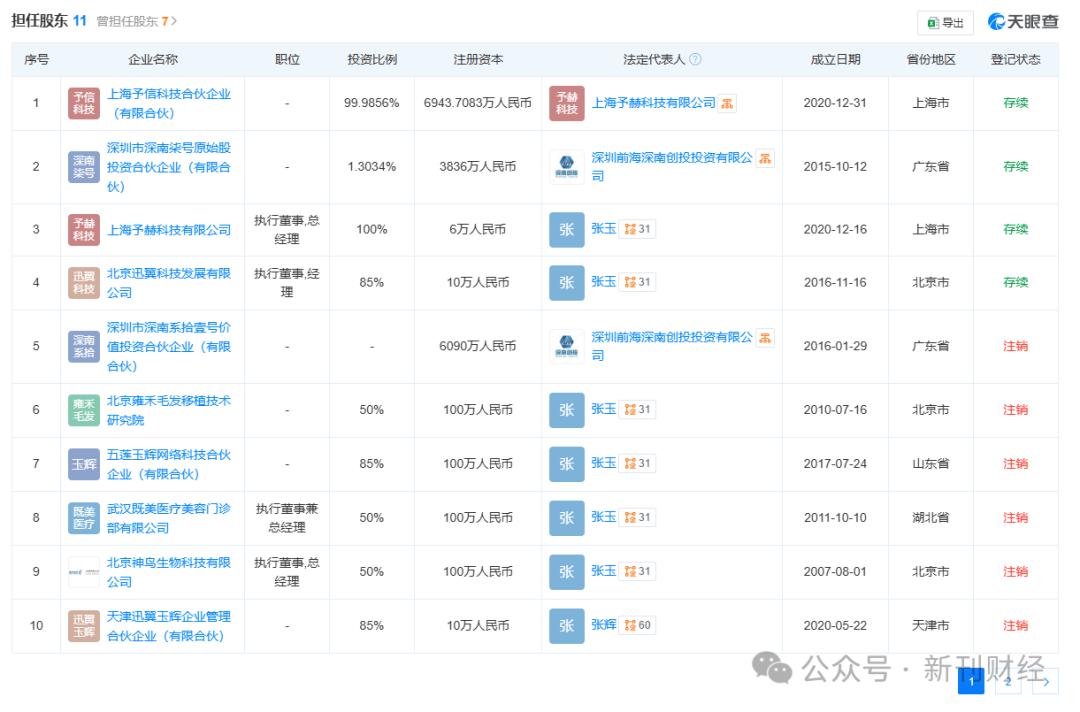Click the 6090万人民币 registered capital cell
The image size is (1080, 712).
coord(478,346)
